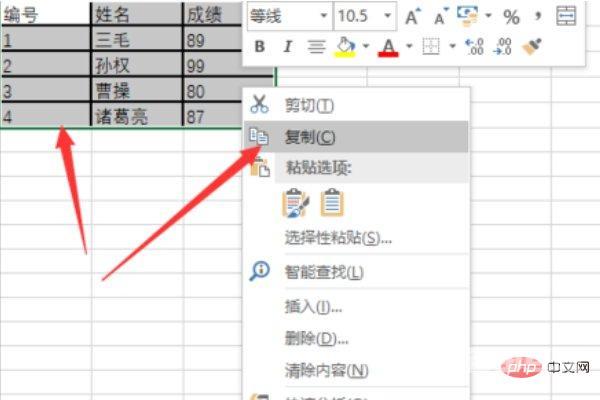The image size is (600, 400).
Task: Click the merge and center icon
Action: (566, 17)
